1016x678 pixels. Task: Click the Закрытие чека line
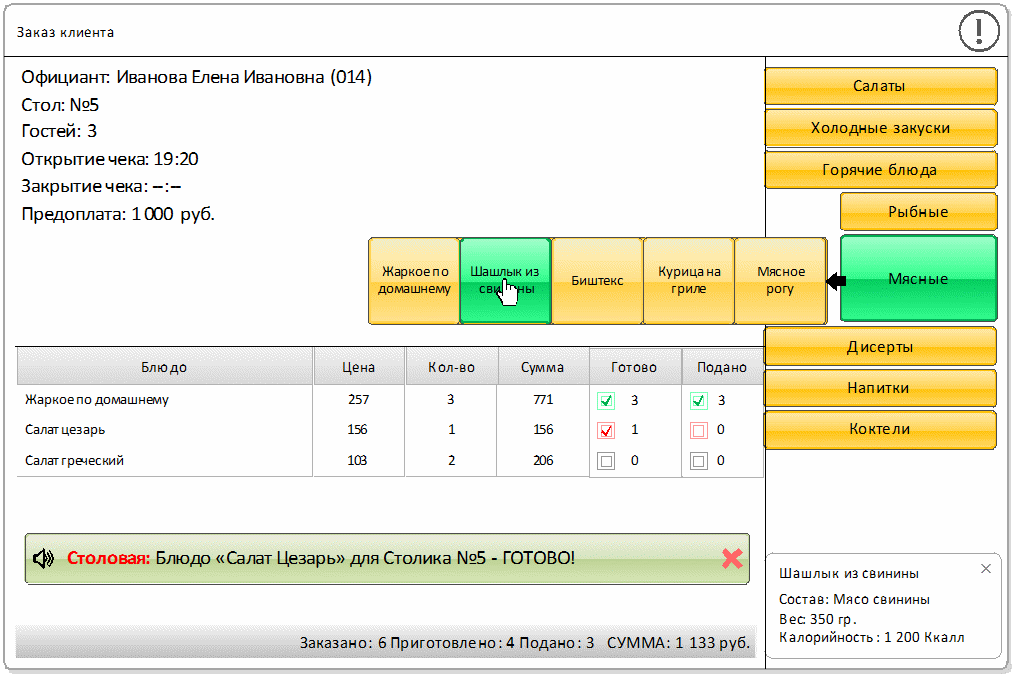pos(101,187)
